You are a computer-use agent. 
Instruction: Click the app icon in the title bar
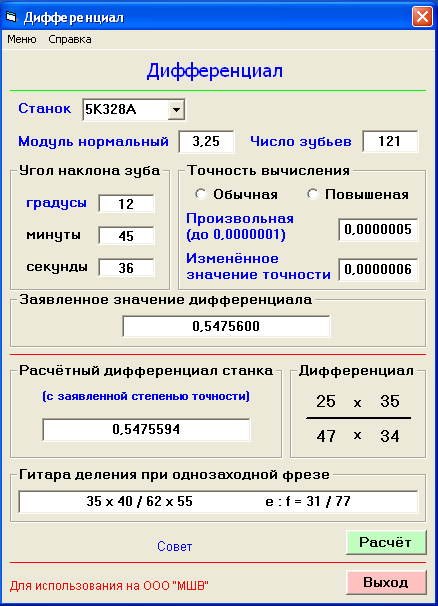click(12, 17)
